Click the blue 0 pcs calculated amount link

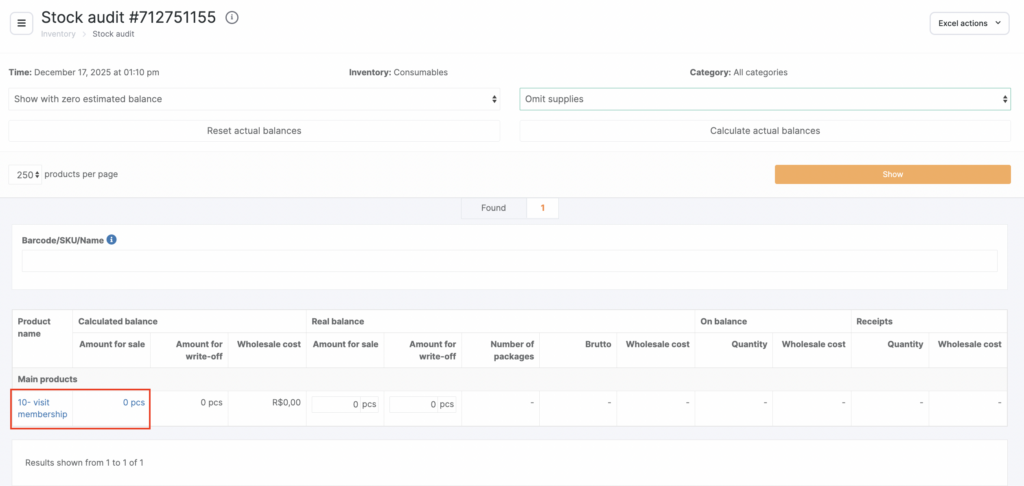click(134, 403)
